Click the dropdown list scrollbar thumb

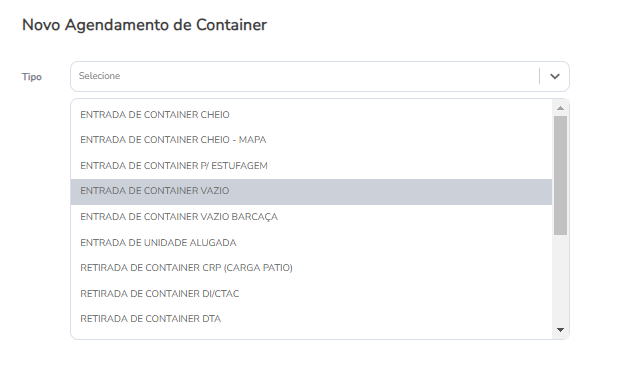(560, 176)
